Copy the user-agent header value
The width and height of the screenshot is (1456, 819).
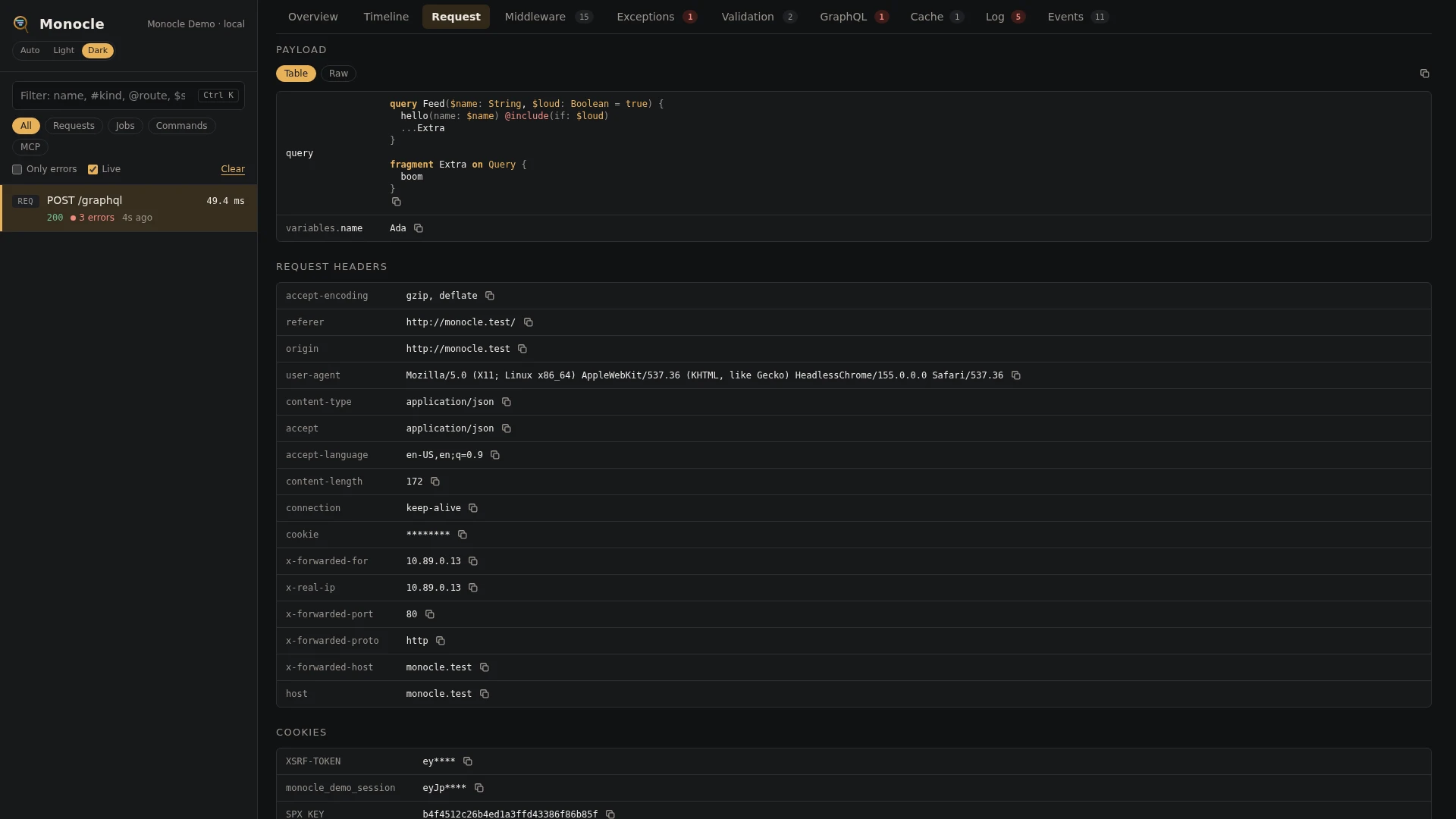pos(1016,375)
